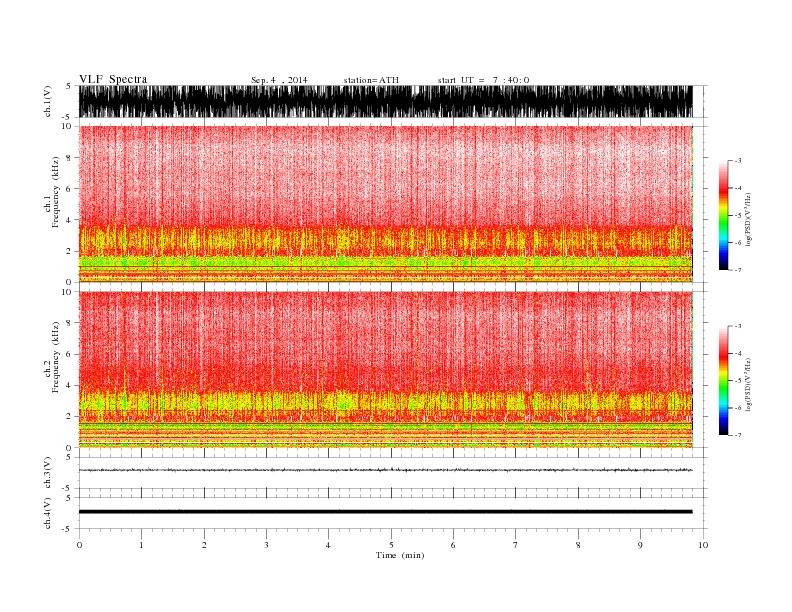Click the ch.1 frequency tick label "8"

(69, 158)
